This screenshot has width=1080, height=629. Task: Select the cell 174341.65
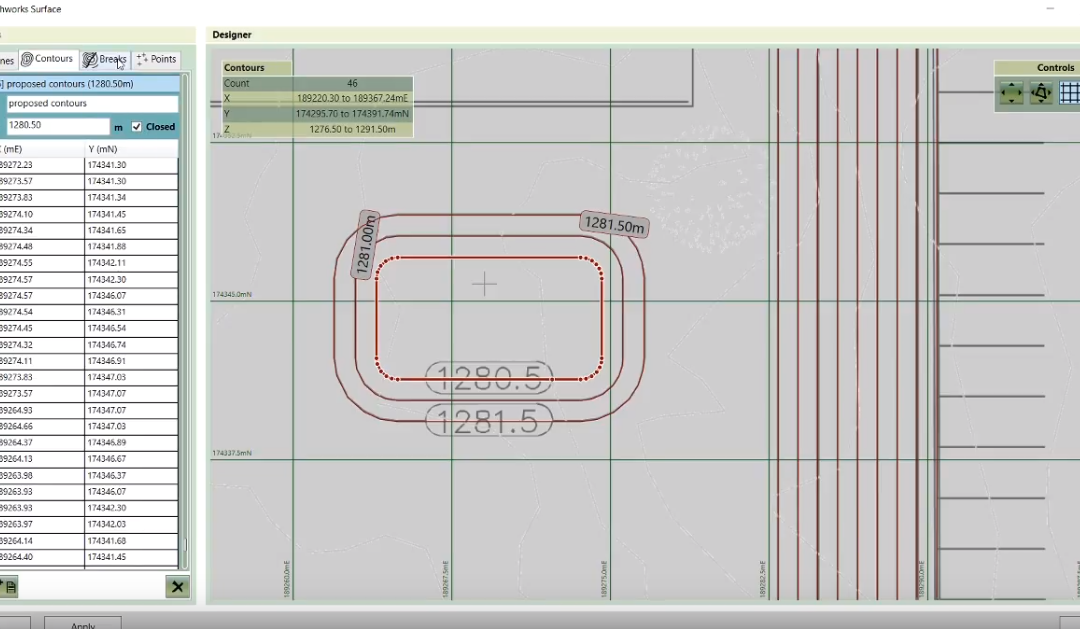pos(131,230)
